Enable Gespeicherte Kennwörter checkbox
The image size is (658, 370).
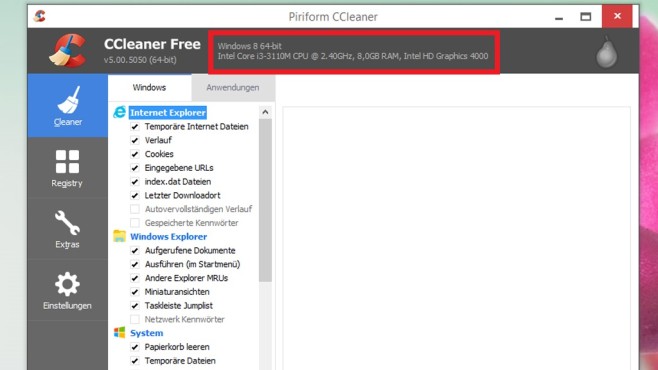[135, 223]
